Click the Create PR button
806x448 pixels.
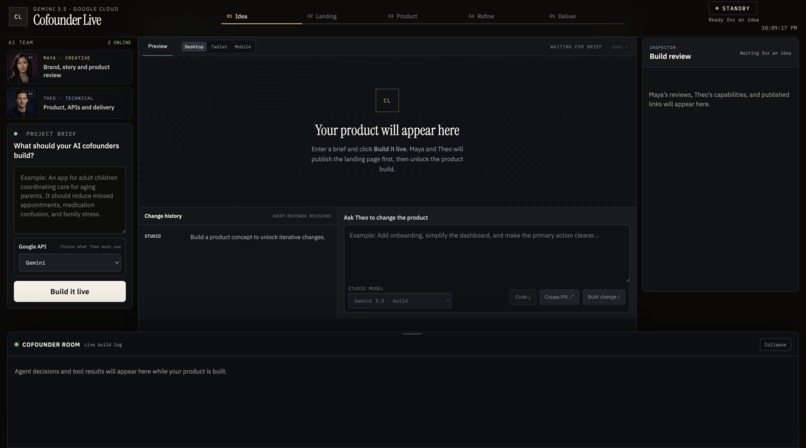(x=559, y=297)
